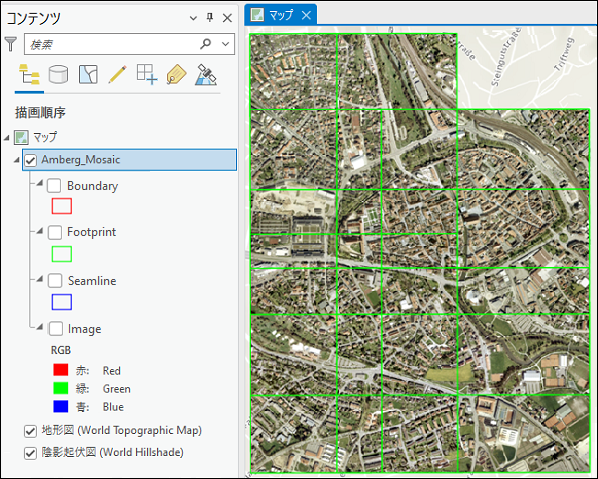Uncheck the World Hillshade layer
598x479 pixels.
pyautogui.click(x=30, y=453)
